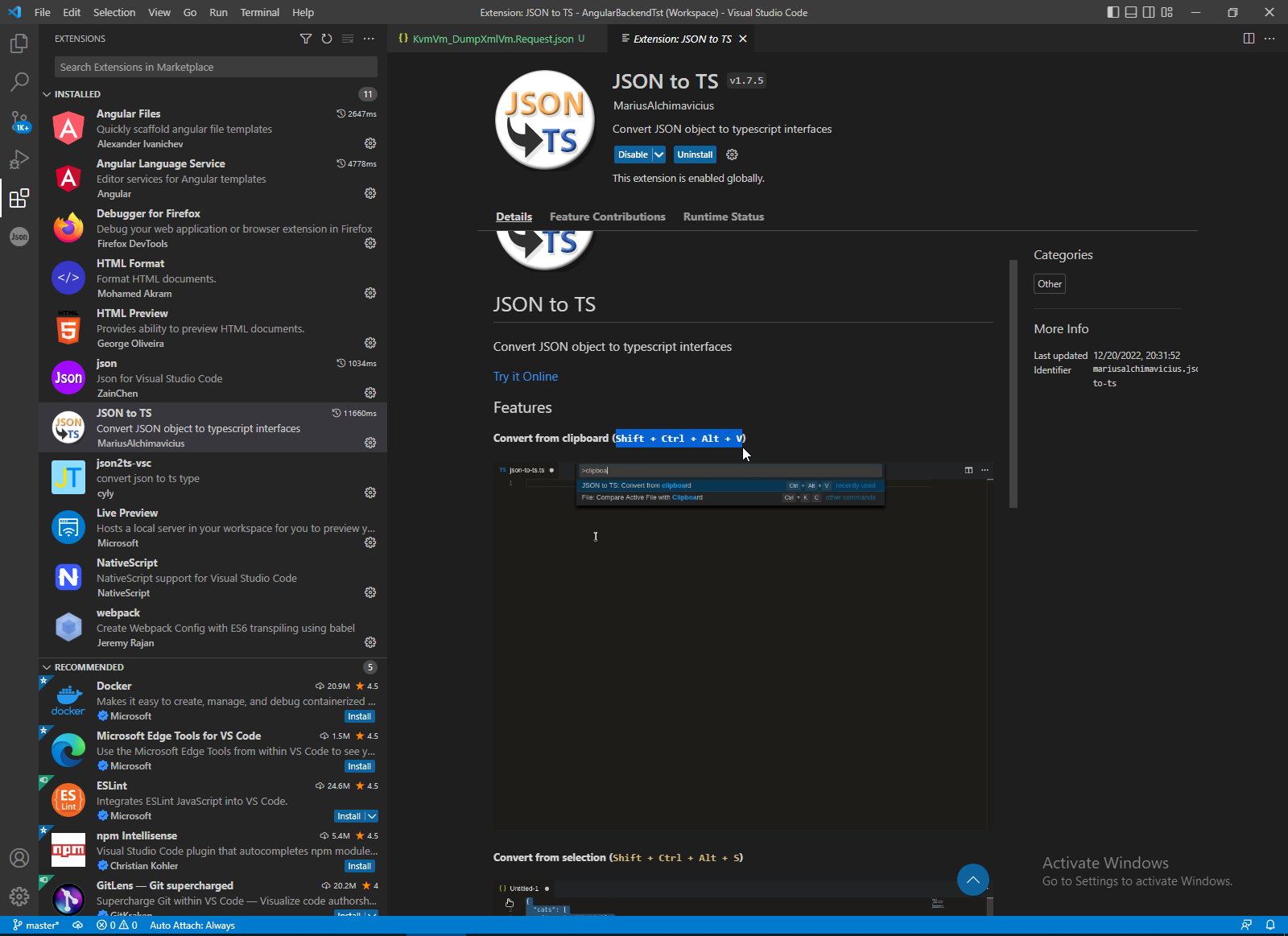
Task: Refresh the extensions list
Action: (327, 39)
